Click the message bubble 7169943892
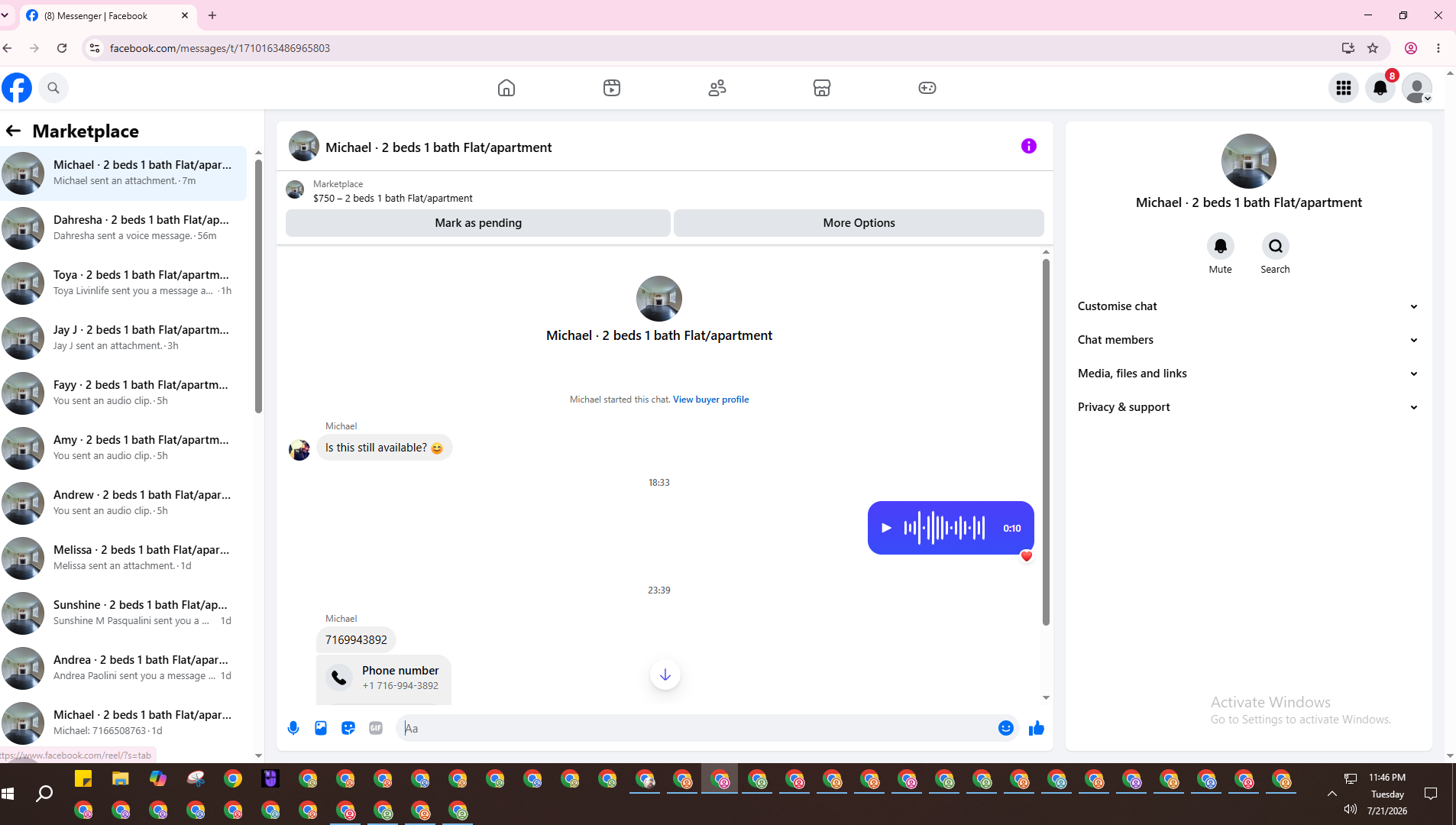 [356, 640]
